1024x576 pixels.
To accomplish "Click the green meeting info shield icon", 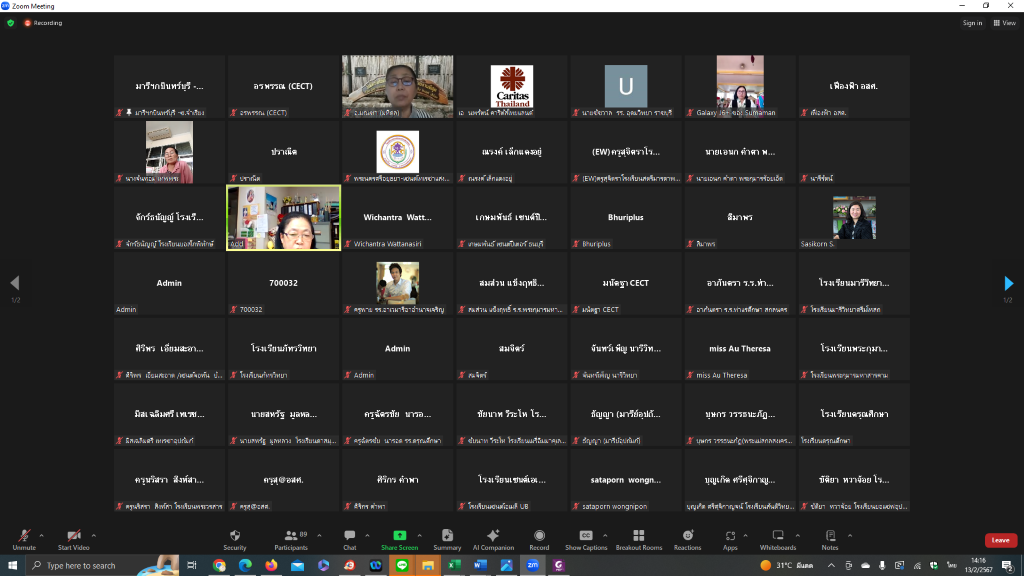I will point(10,23).
